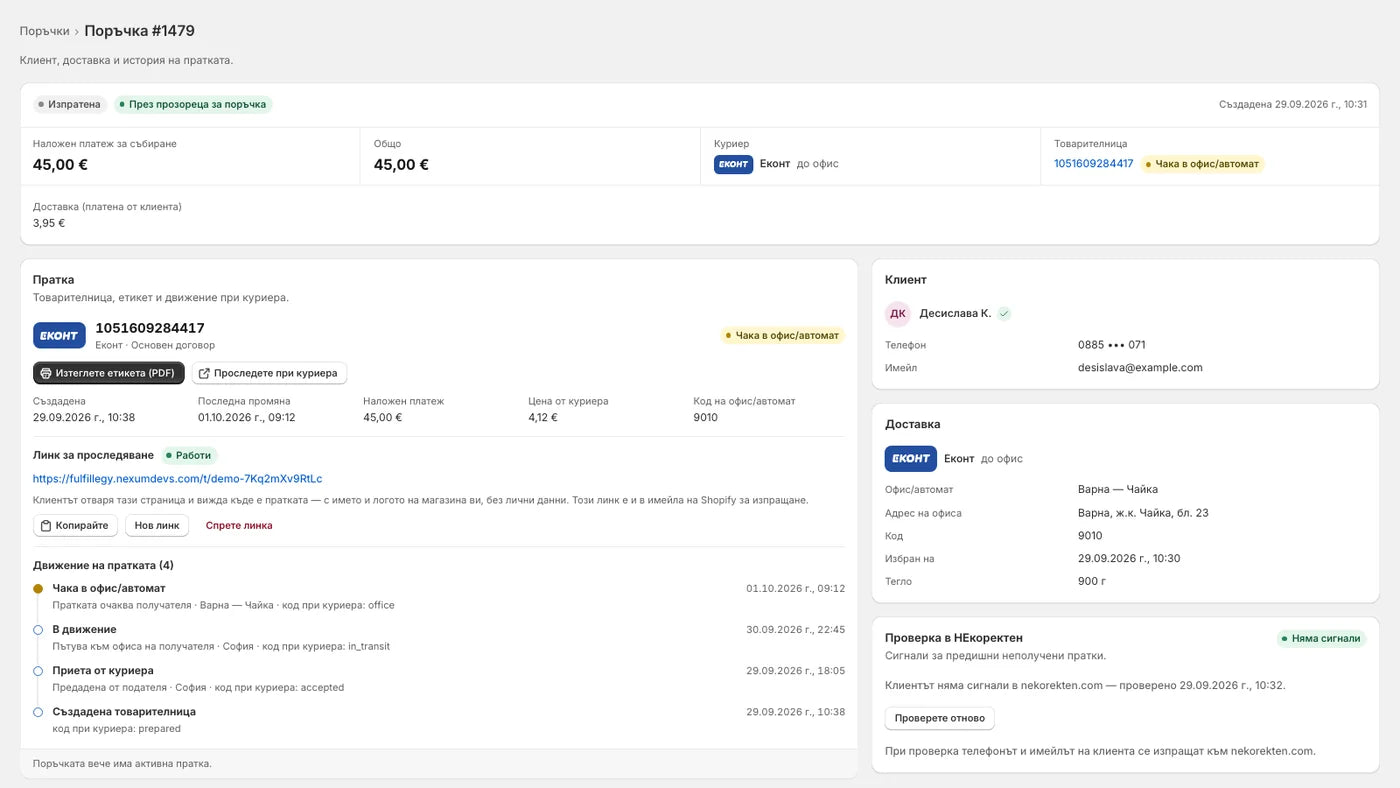
Task: Click Чака в офис/автомат badge in Пратка card
Action: 783,335
